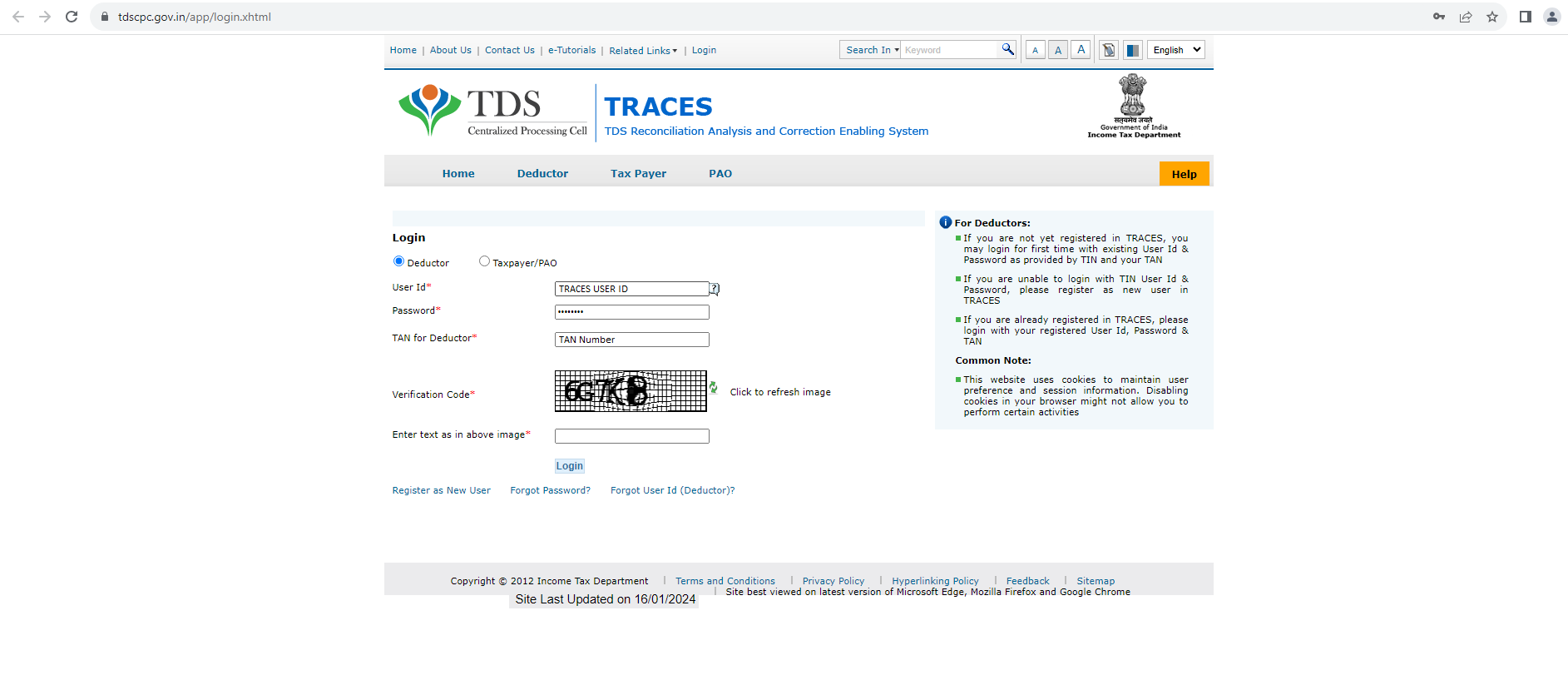Click the Government of India emblem

click(x=1133, y=106)
